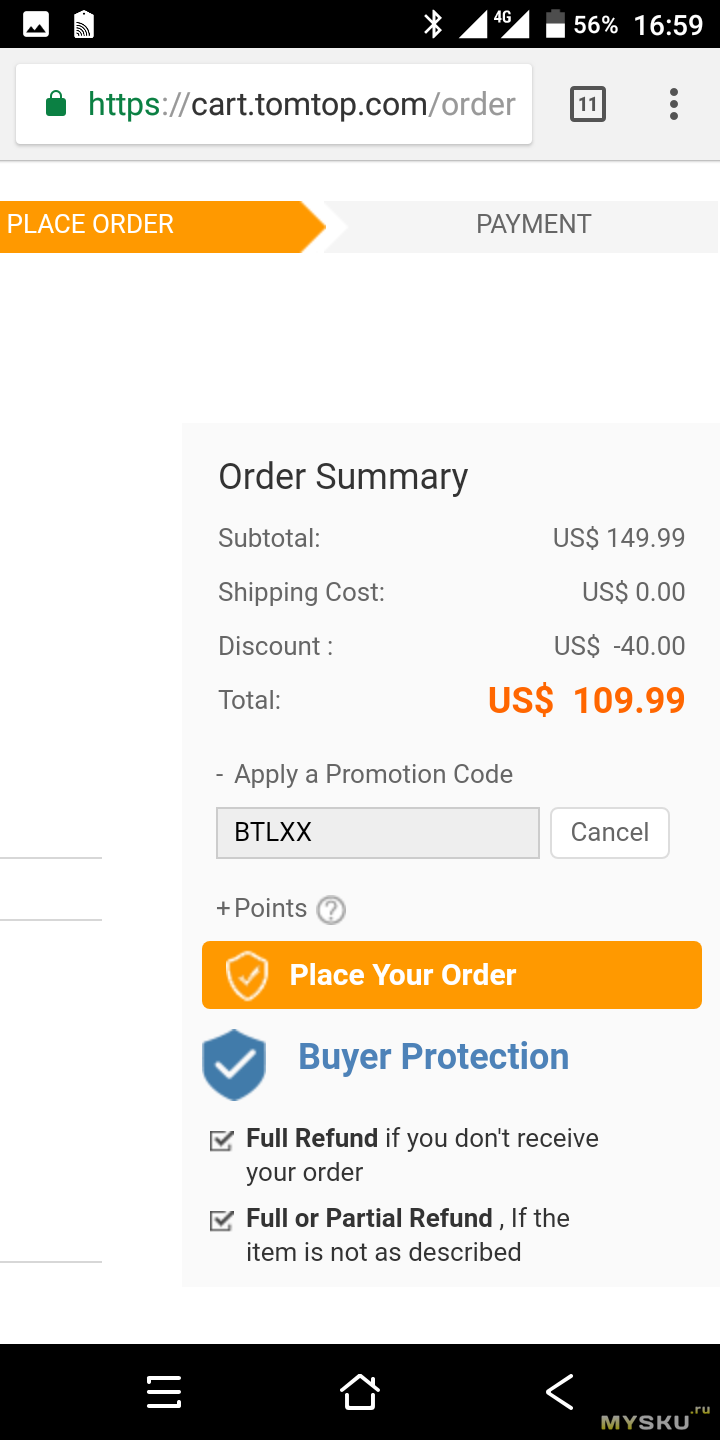Toggle the Full Refund checkbox

pyautogui.click(x=221, y=1140)
